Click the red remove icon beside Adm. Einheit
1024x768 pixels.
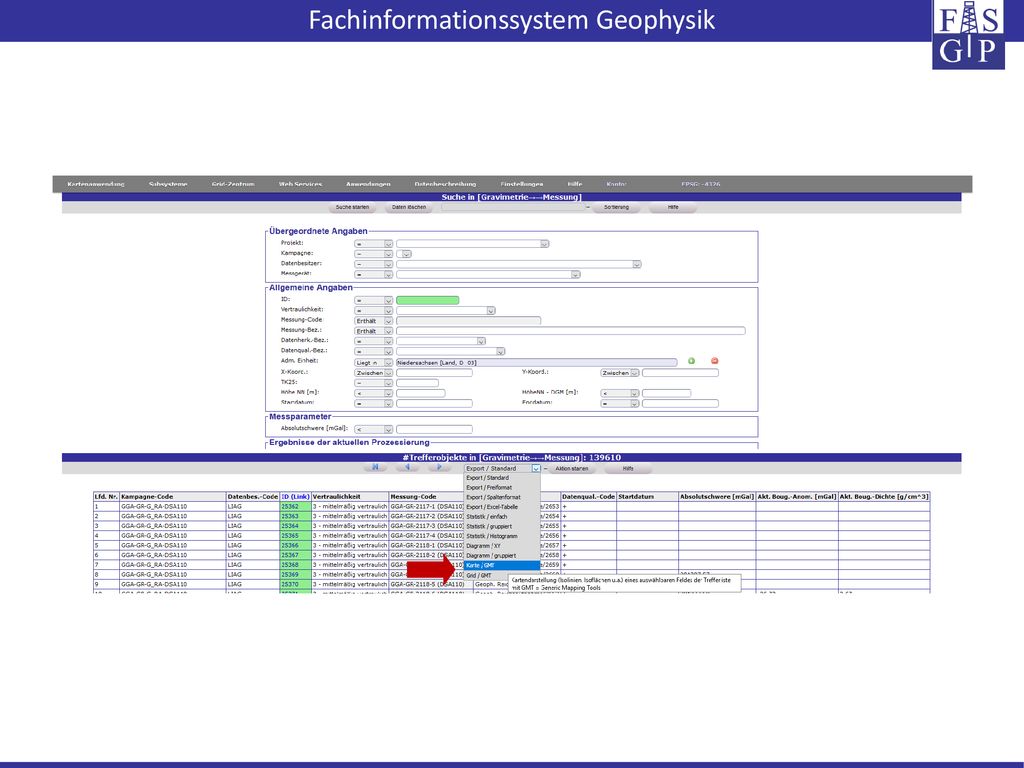tap(714, 361)
